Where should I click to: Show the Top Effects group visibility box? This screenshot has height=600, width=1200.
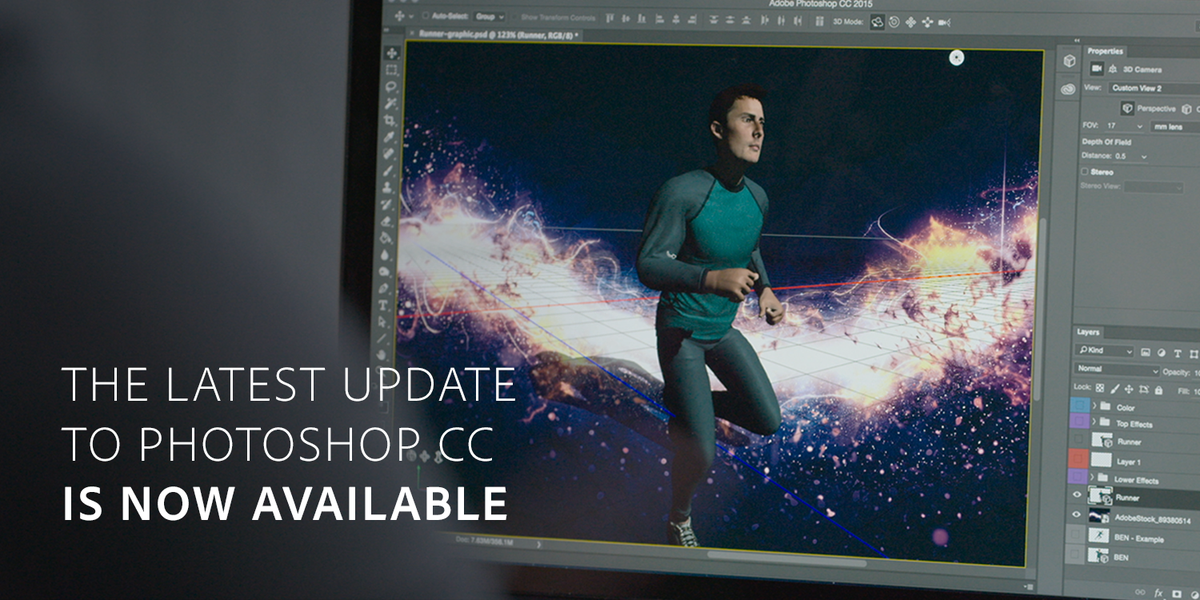click(1079, 423)
